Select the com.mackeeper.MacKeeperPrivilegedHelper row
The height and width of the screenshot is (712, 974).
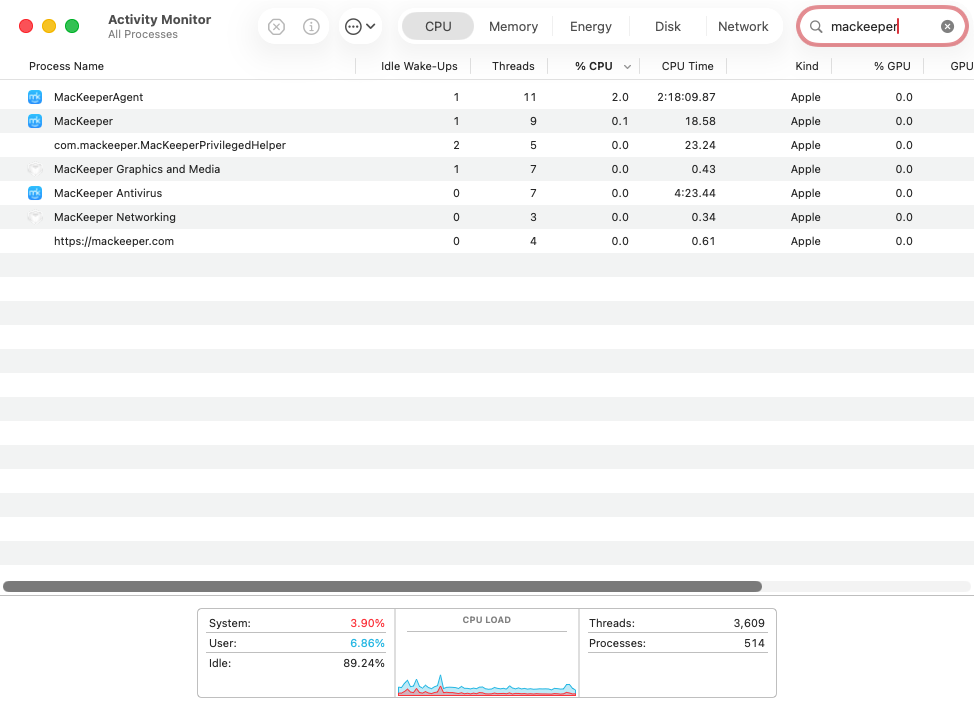pyautogui.click(x=487, y=145)
